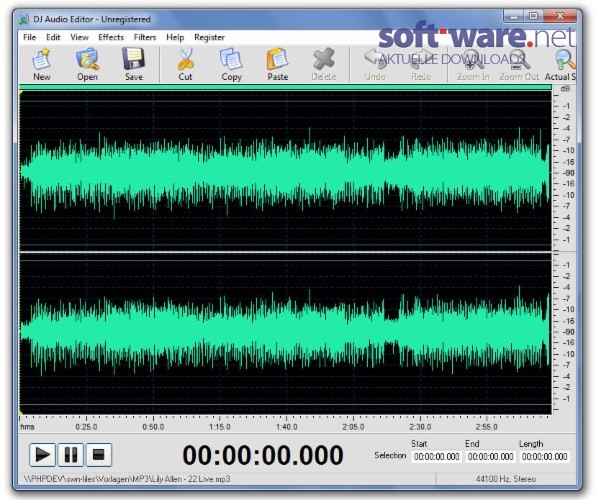Click the dB label on the level scale

point(565,89)
